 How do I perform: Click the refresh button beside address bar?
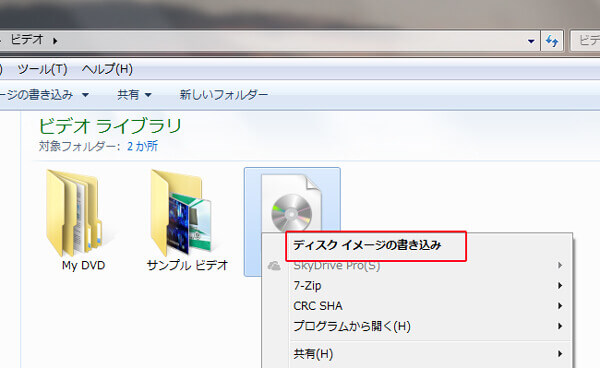(552, 41)
